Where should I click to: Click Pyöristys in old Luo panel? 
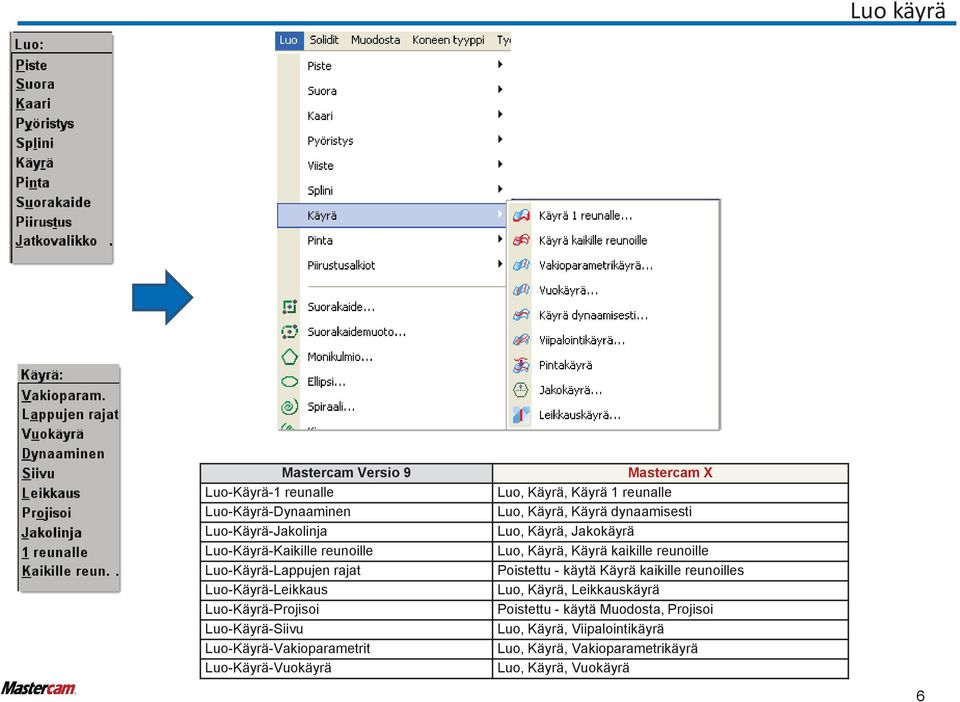45,124
